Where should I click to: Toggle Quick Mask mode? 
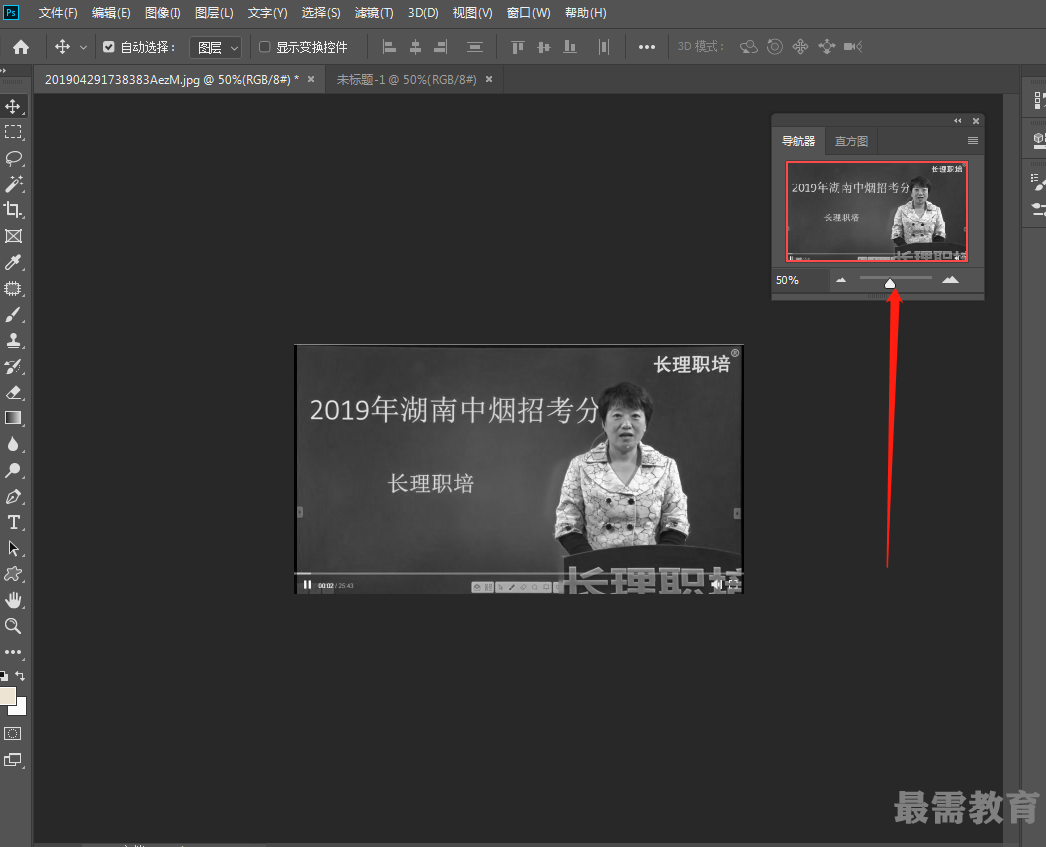click(x=13, y=734)
